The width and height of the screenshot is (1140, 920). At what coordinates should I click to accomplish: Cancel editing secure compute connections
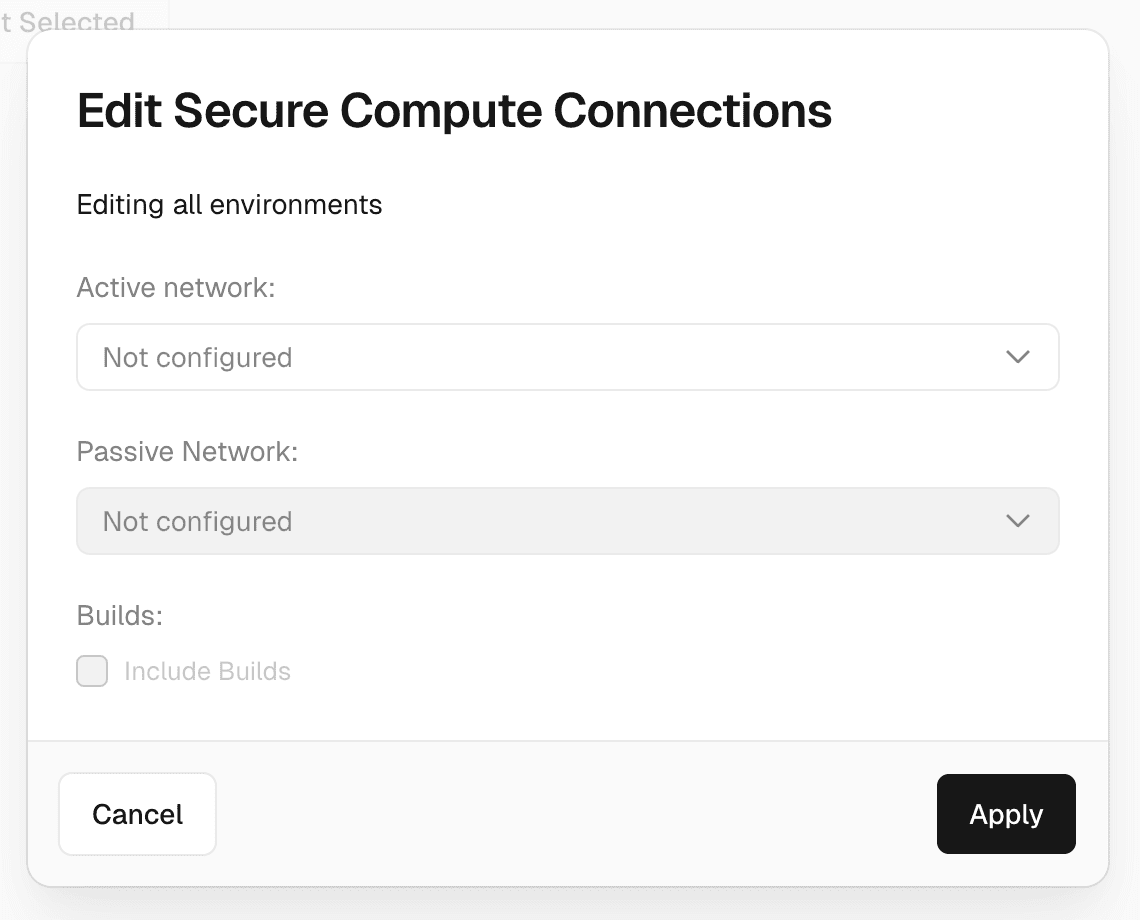click(x=137, y=814)
